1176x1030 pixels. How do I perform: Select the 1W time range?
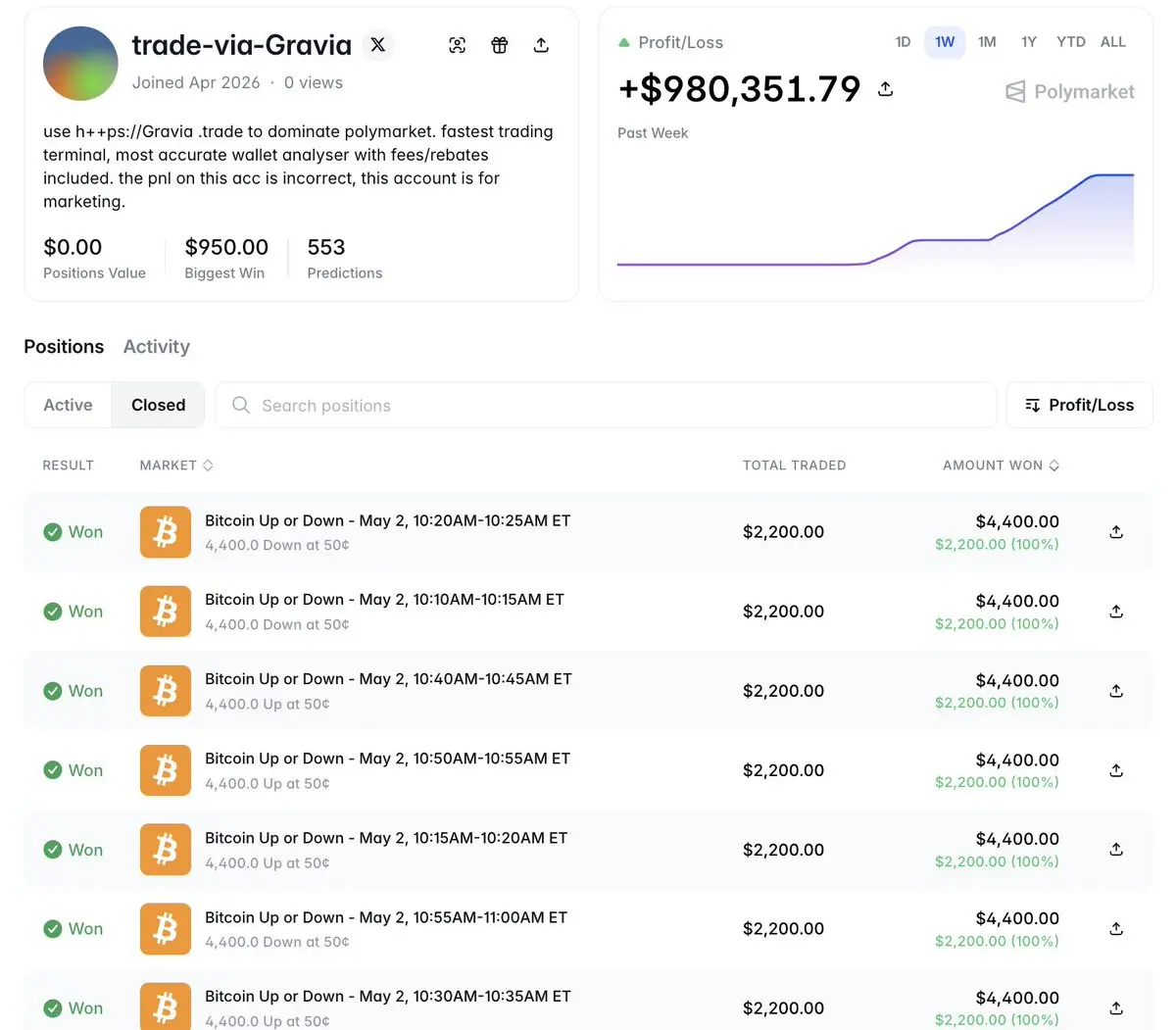click(945, 42)
